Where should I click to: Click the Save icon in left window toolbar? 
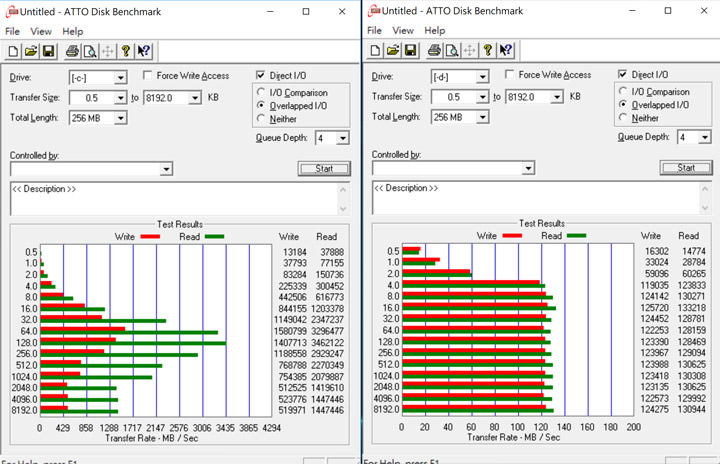(47, 51)
